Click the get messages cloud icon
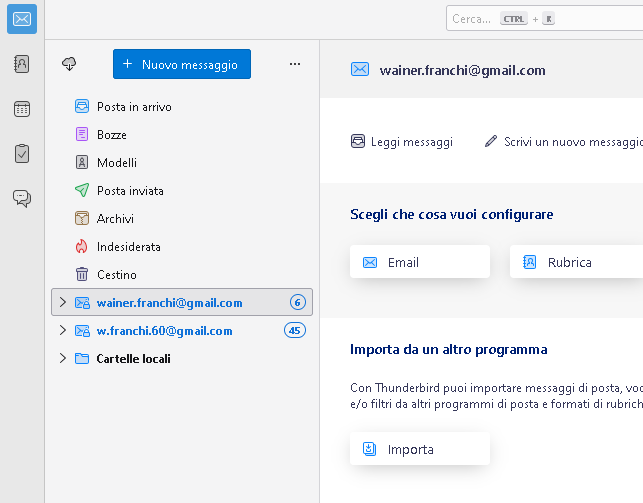 tap(69, 64)
